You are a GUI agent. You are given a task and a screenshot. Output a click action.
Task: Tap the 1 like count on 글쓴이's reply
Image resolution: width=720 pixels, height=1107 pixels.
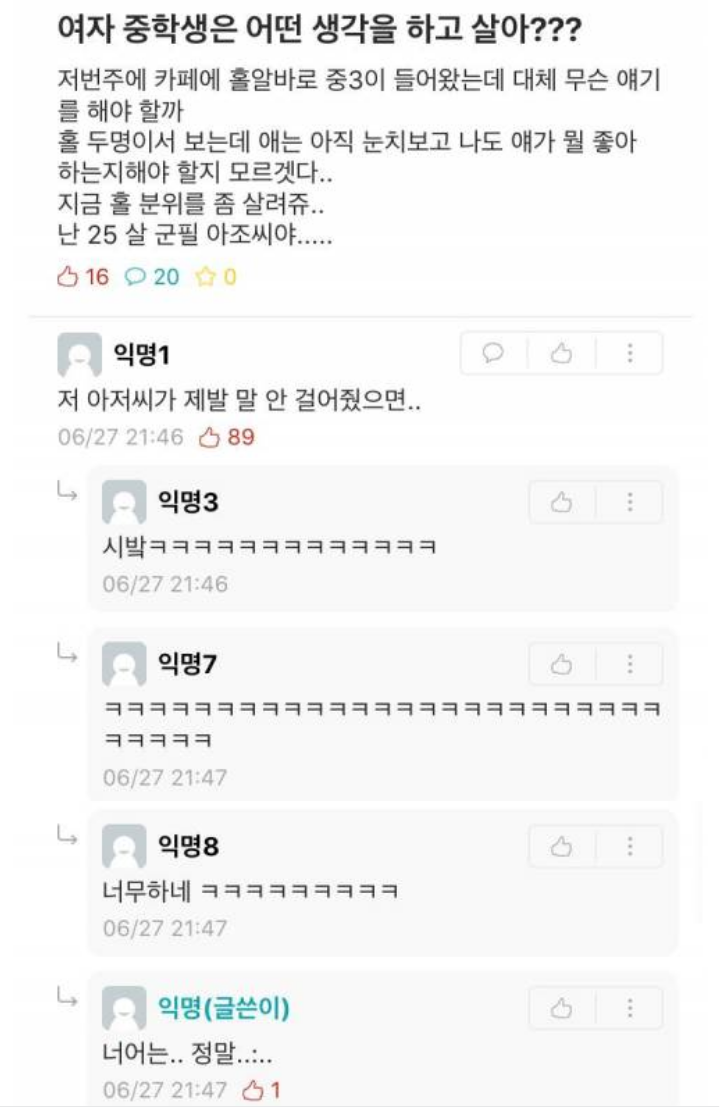click(x=262, y=1090)
